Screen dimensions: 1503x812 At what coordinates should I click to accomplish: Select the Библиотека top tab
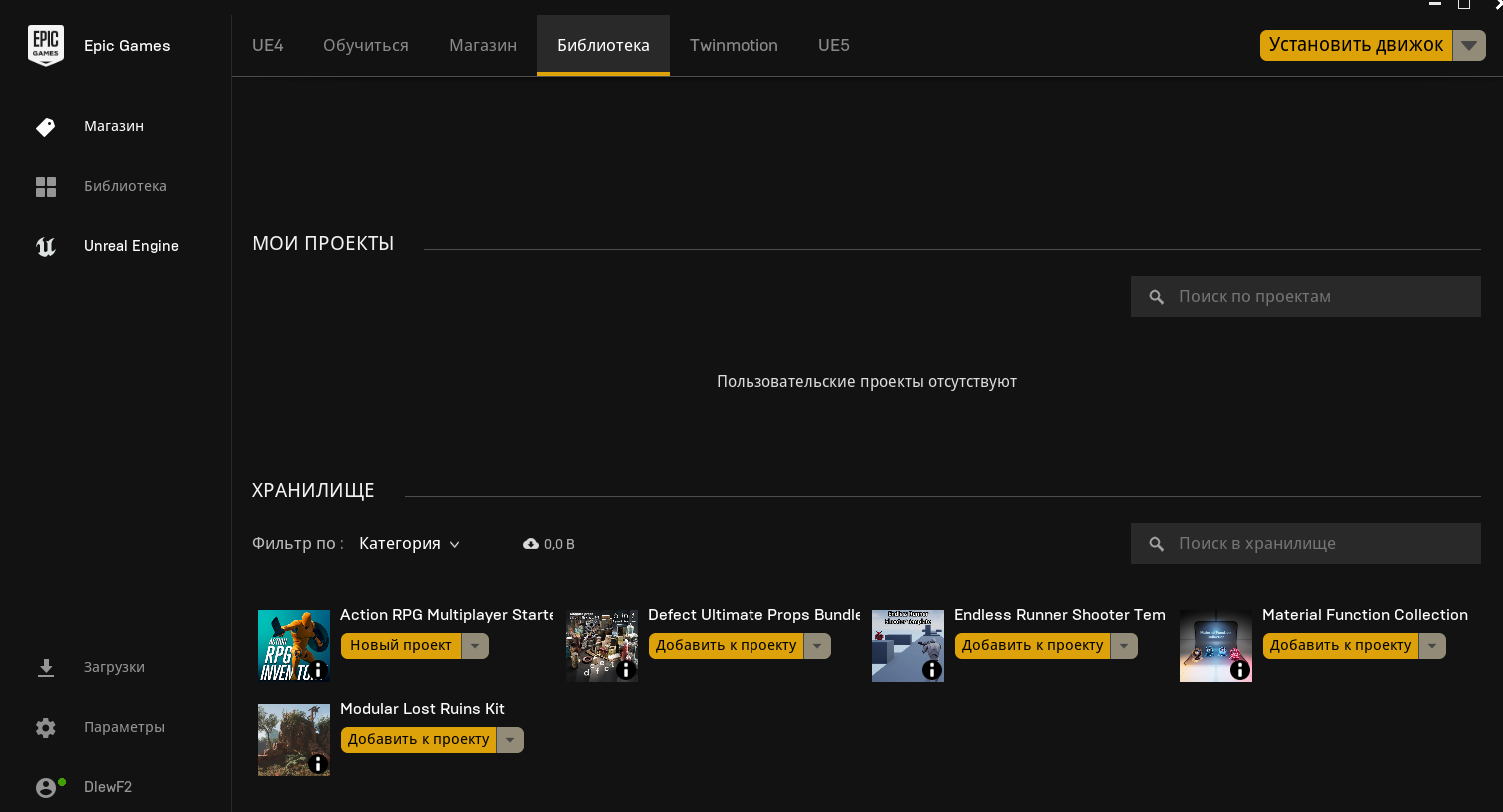603,45
